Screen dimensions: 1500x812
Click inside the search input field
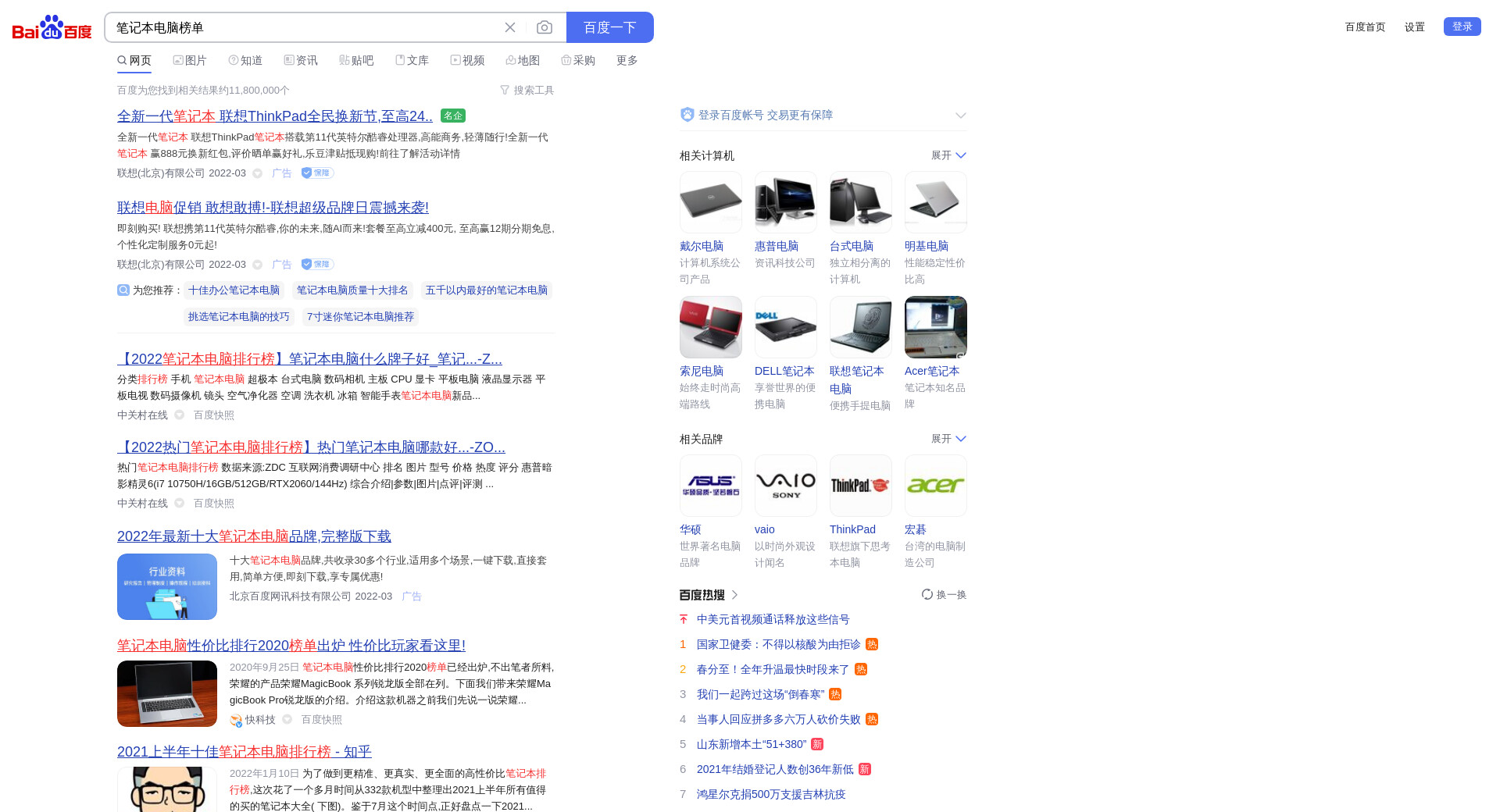click(305, 27)
